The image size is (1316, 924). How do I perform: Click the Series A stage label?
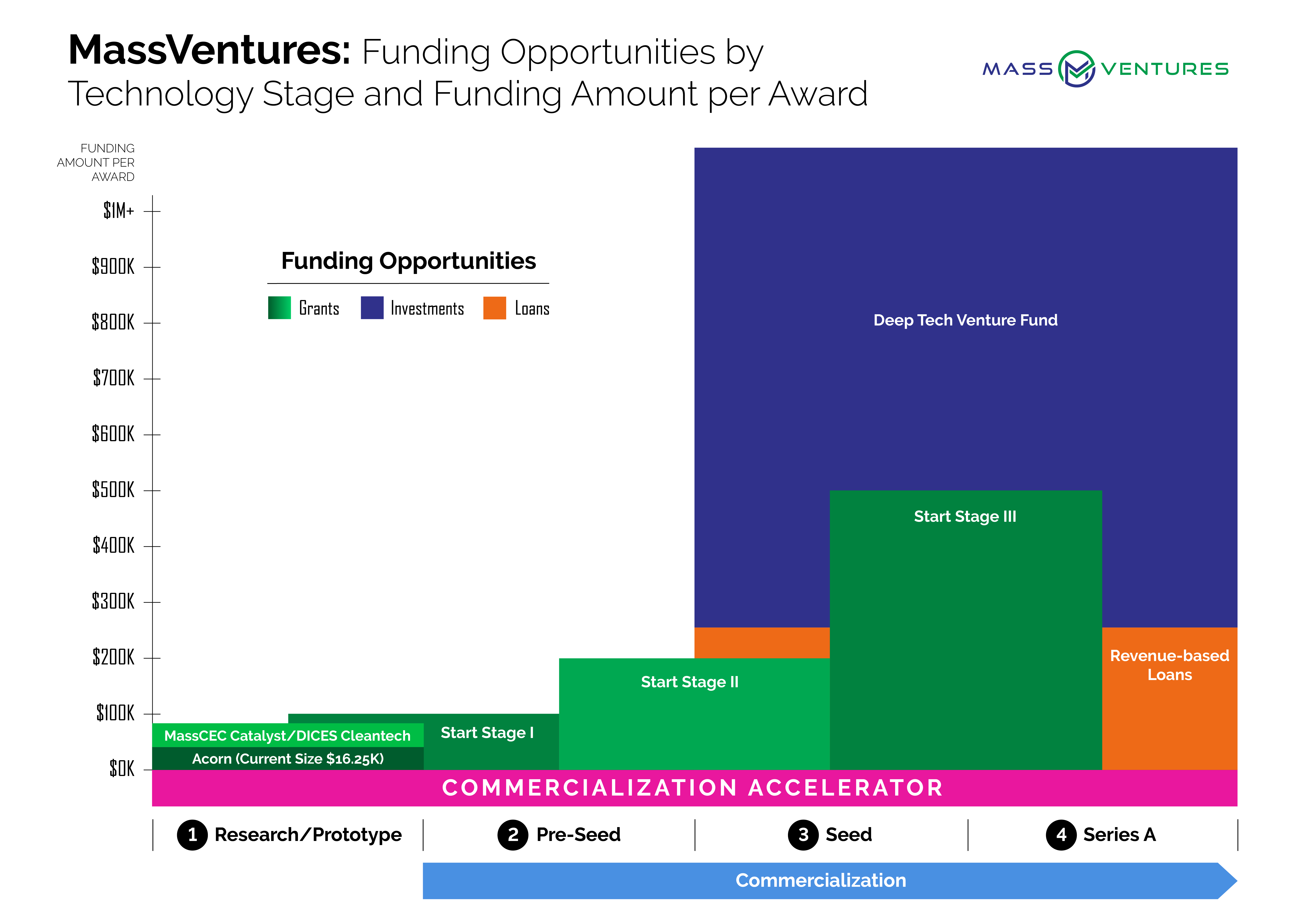tap(1119, 835)
